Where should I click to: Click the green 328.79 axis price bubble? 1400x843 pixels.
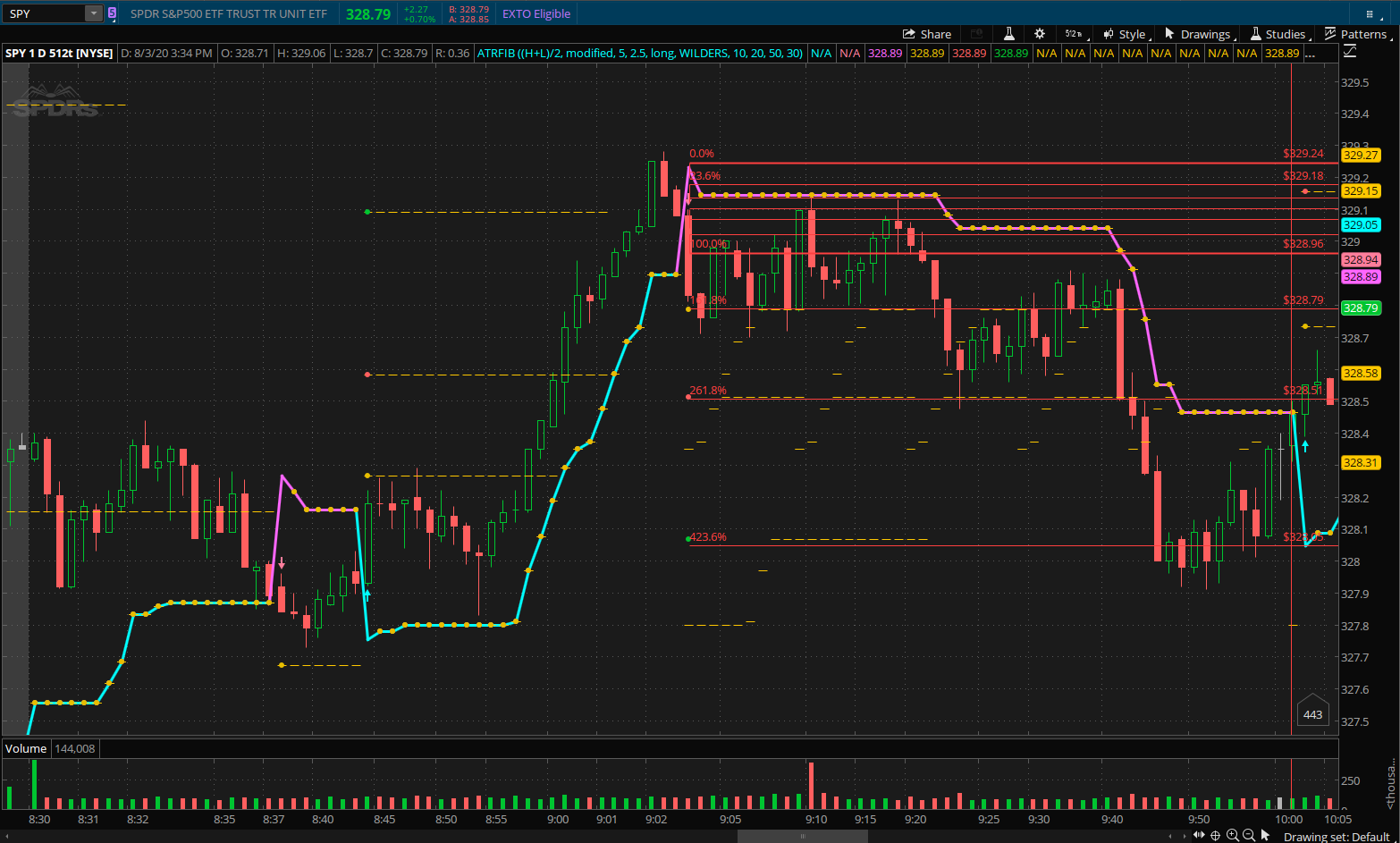(1361, 308)
